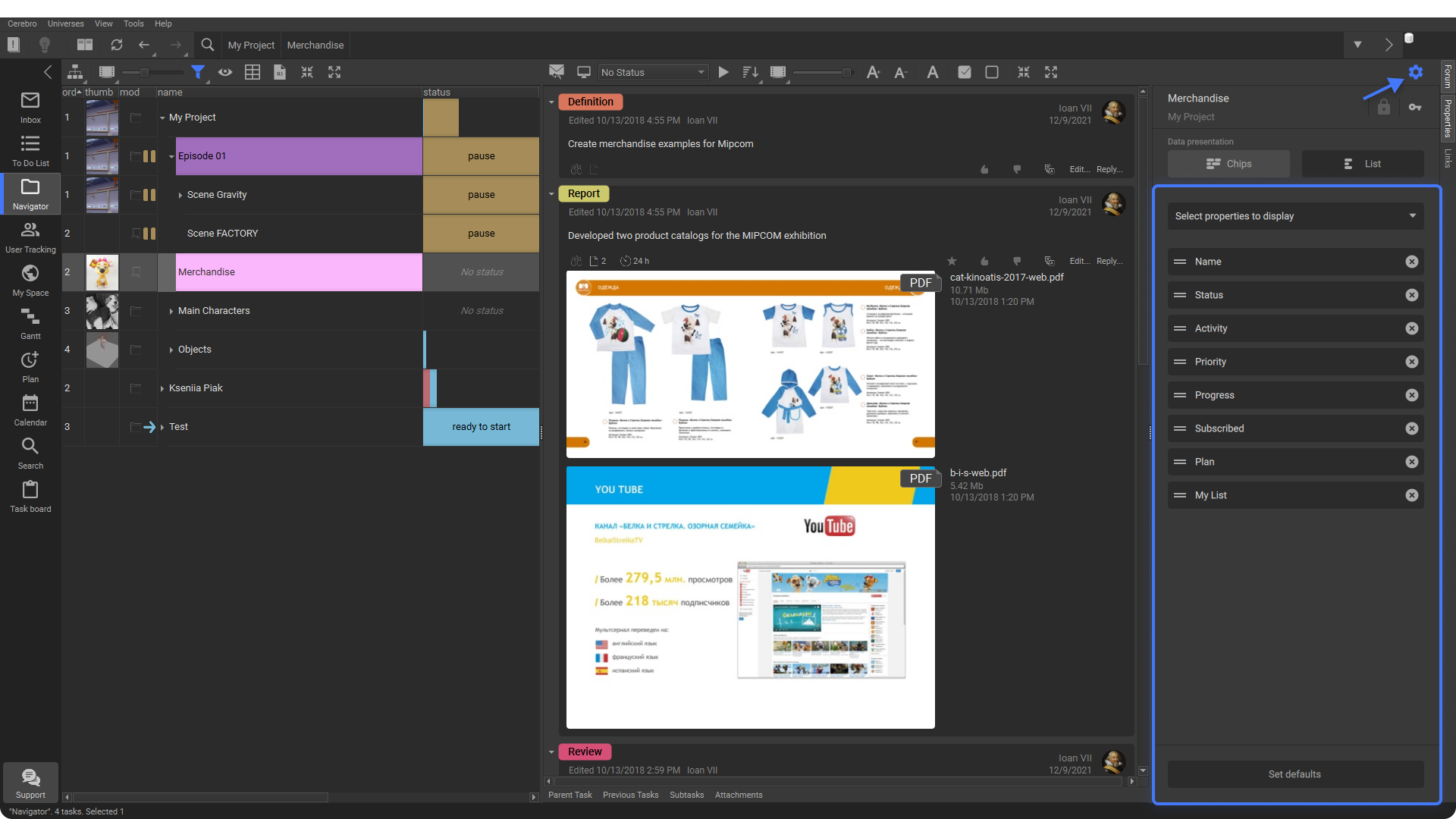This screenshot has width=1456, height=819.
Task: Click the empty square icon in forum toolbar
Action: 992,72
